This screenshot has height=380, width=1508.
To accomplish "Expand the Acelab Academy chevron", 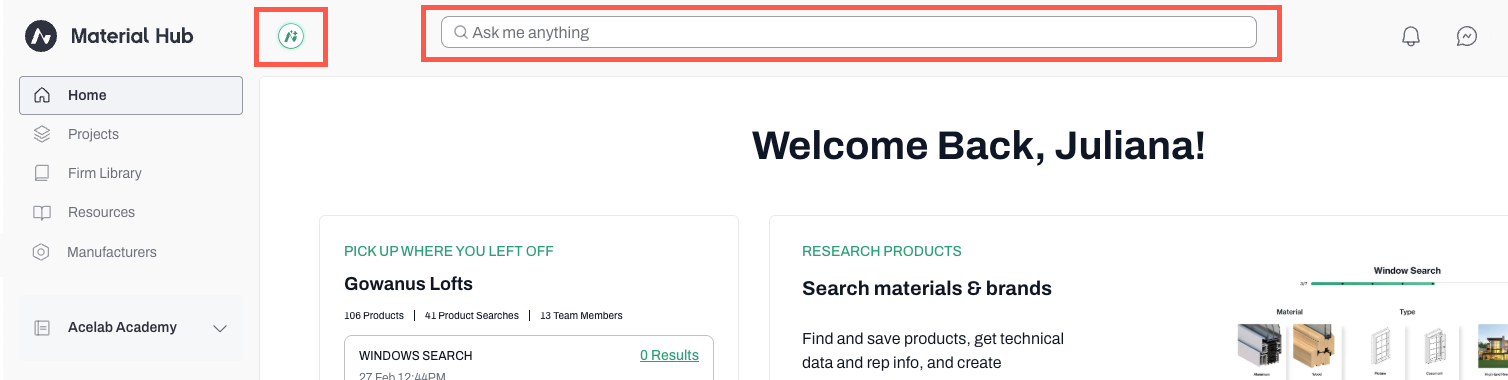I will pos(220,328).
